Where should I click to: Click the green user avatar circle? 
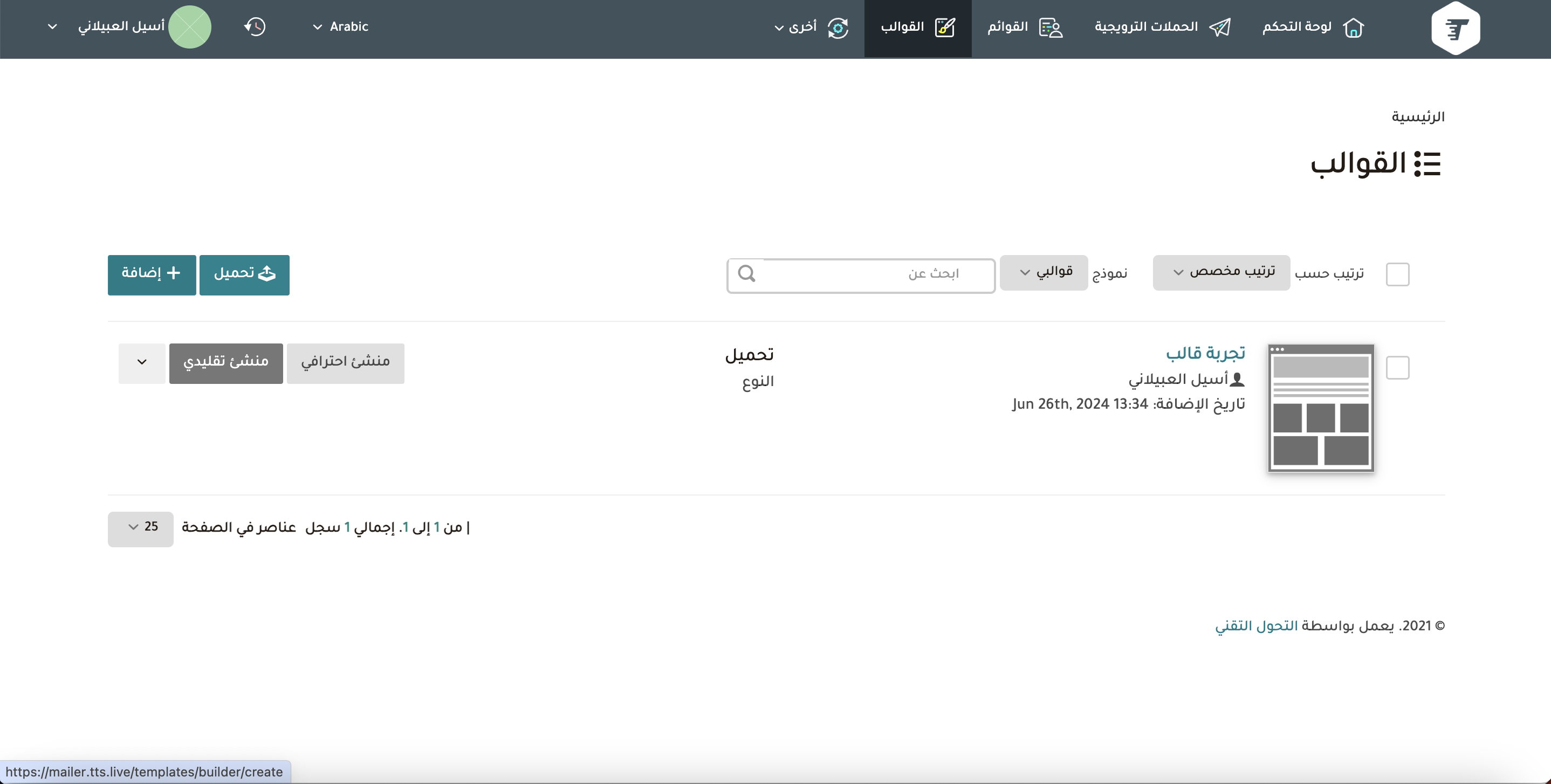[190, 27]
